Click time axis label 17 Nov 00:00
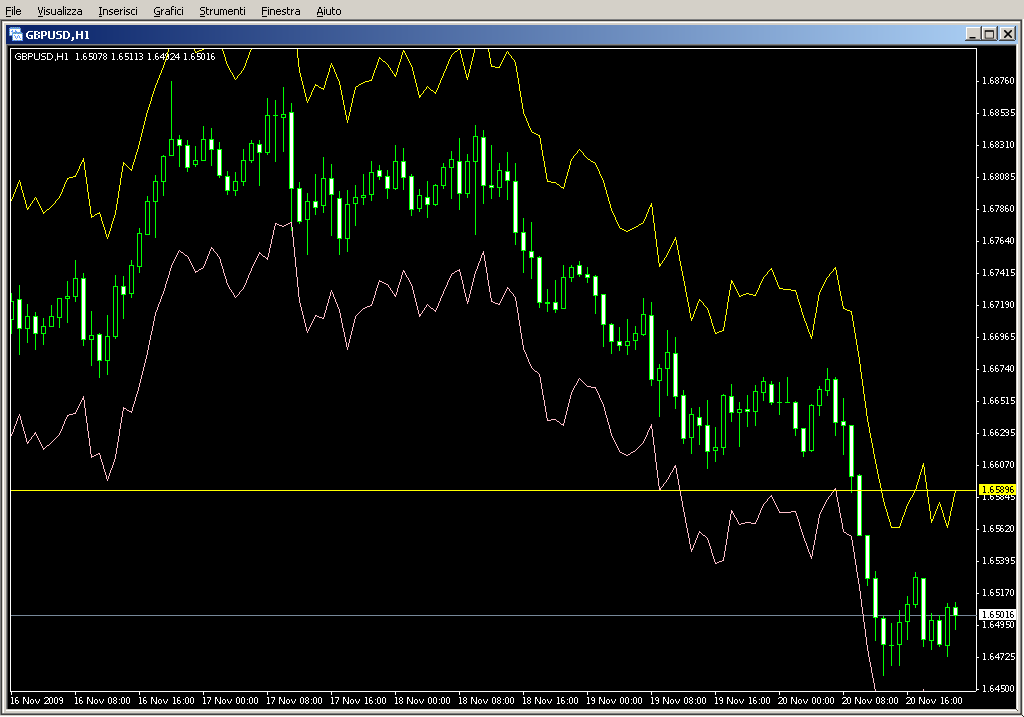This screenshot has width=1024, height=717. pyautogui.click(x=230, y=701)
